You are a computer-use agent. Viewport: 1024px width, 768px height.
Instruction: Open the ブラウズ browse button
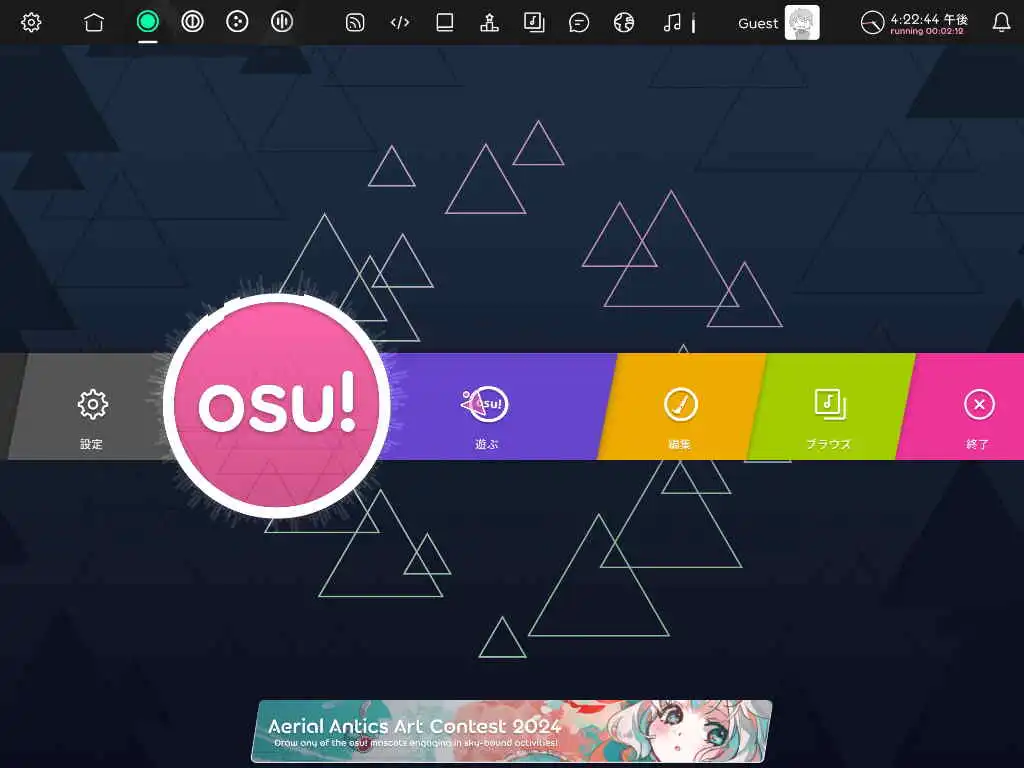830,406
